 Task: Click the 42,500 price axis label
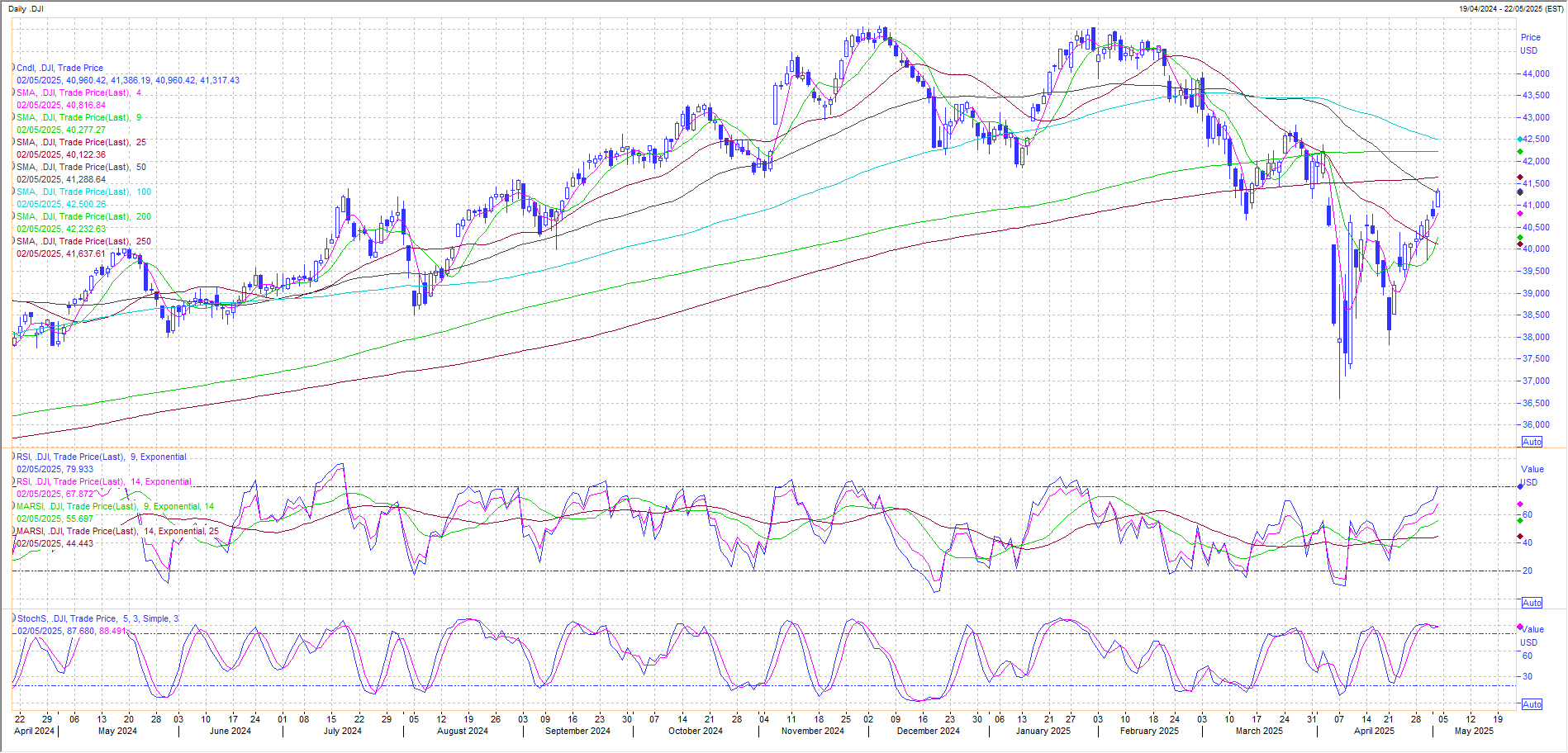(1536, 140)
